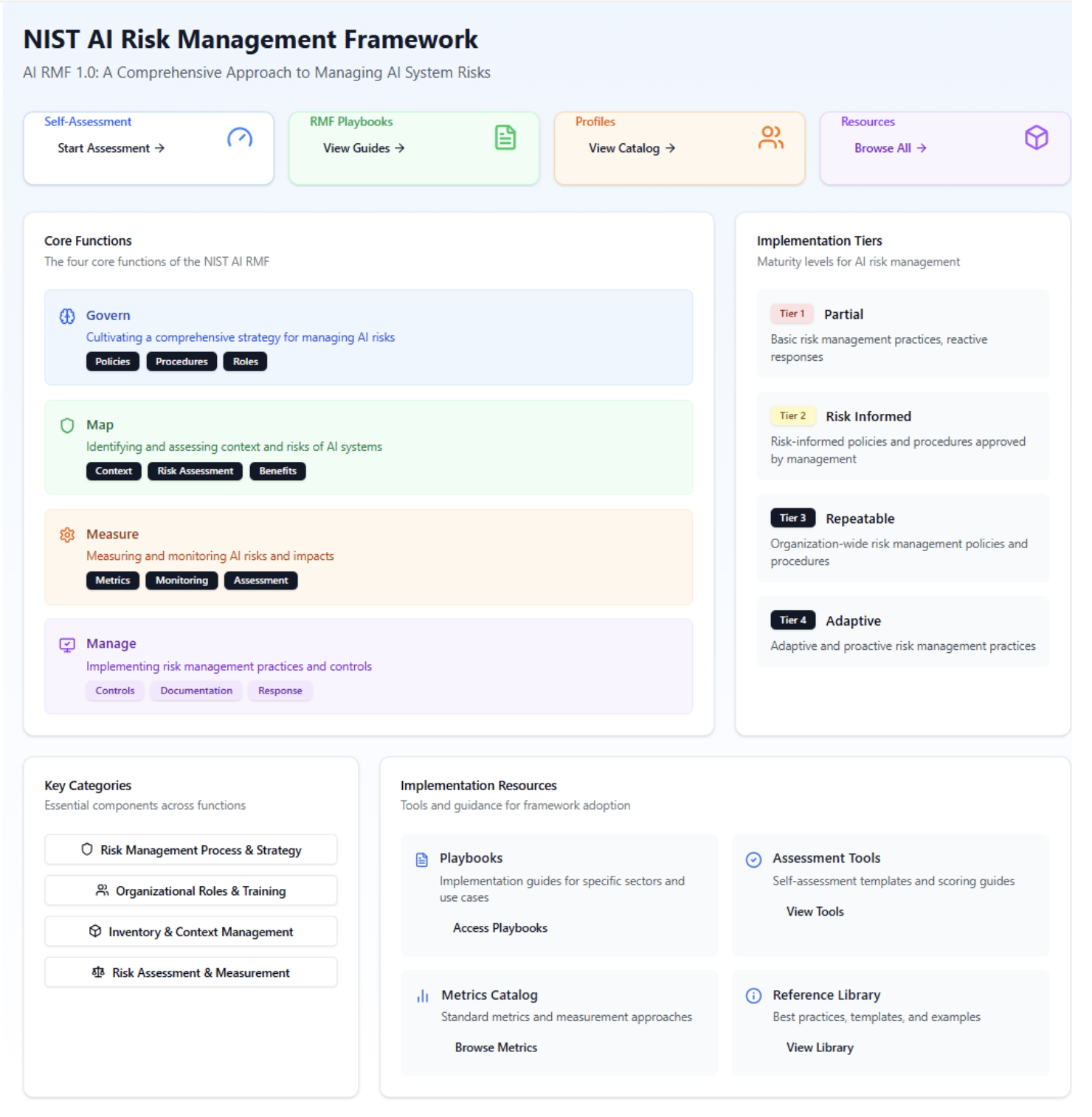
Task: Click the Tier 1 badge
Action: (x=792, y=314)
